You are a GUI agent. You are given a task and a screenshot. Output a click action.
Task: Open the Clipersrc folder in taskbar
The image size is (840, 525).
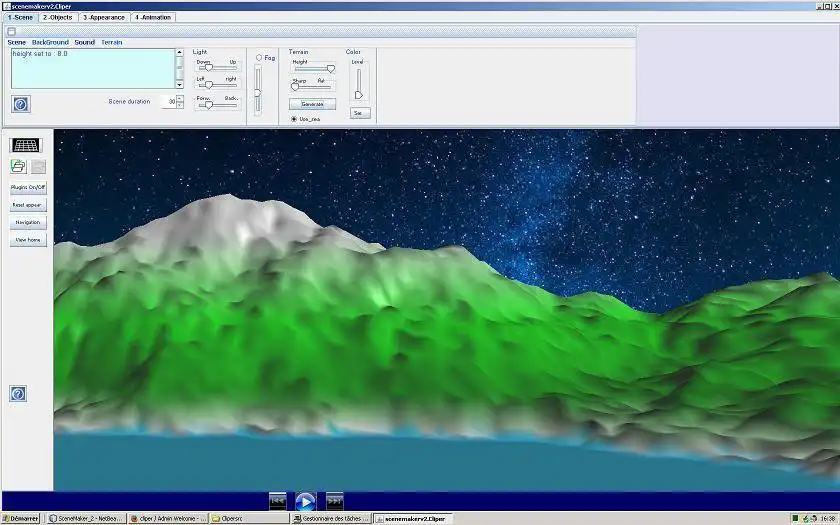click(249, 519)
